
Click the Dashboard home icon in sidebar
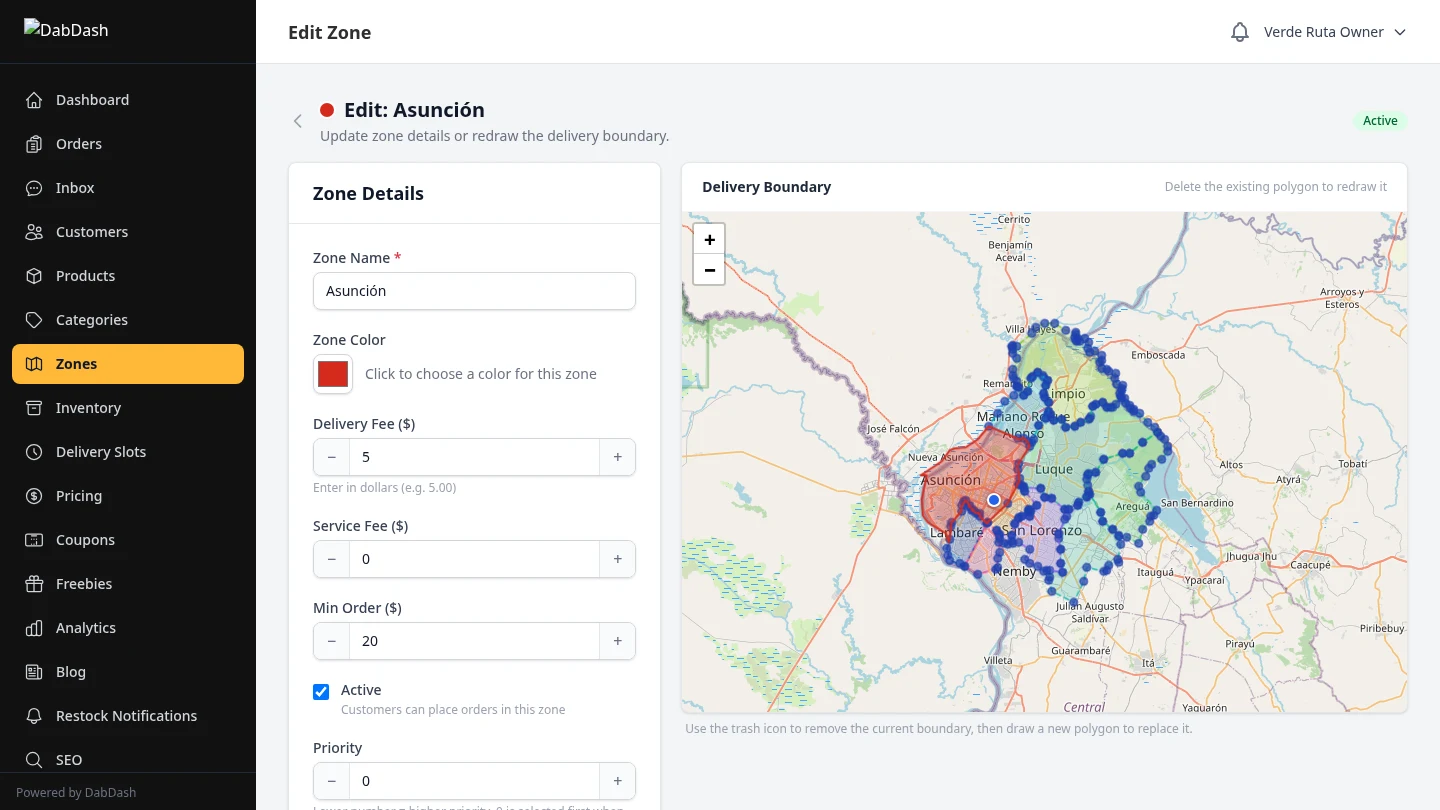tap(34, 100)
